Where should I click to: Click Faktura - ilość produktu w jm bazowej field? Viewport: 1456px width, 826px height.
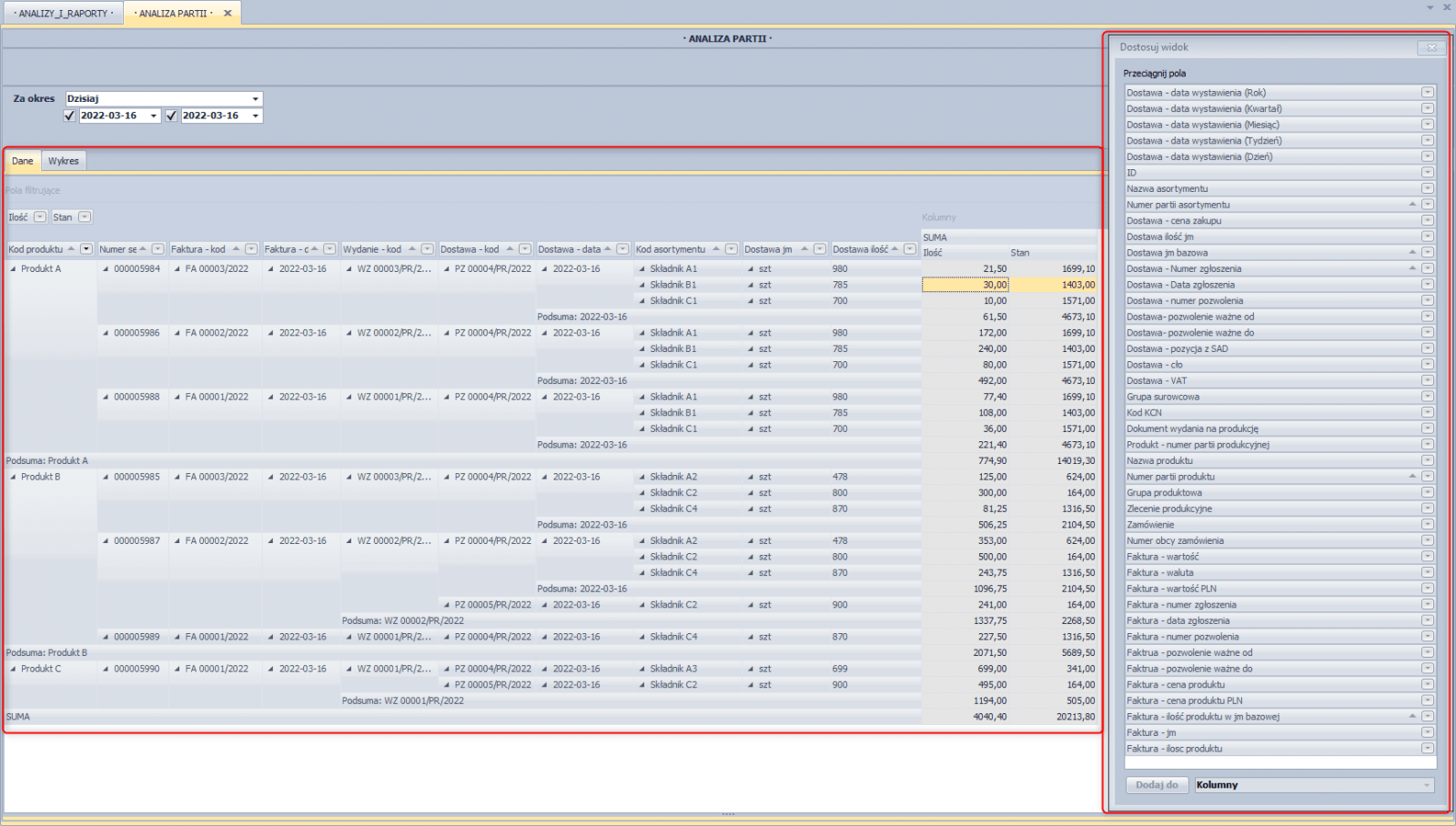[x=1279, y=717]
